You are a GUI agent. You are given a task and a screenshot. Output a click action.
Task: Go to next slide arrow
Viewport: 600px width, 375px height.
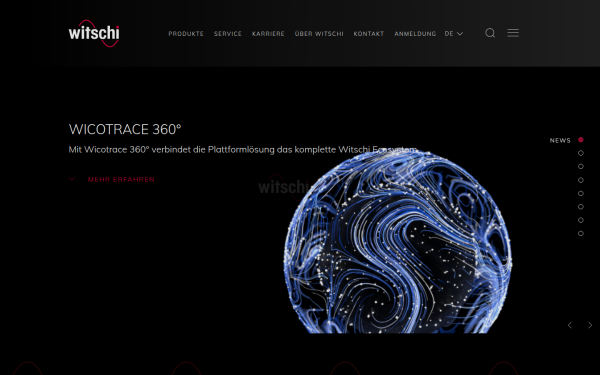click(x=590, y=325)
